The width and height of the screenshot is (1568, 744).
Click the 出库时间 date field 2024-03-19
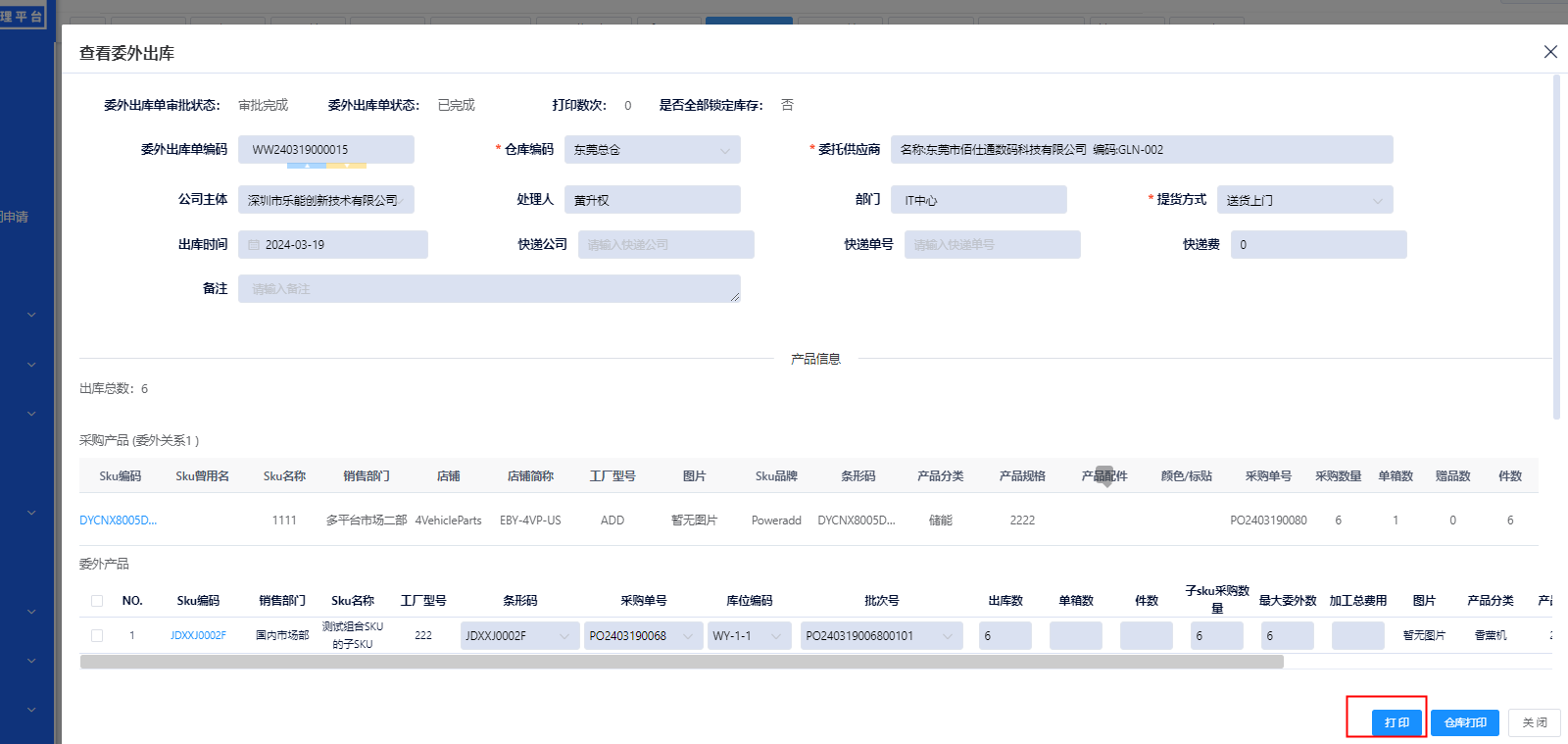(333, 245)
